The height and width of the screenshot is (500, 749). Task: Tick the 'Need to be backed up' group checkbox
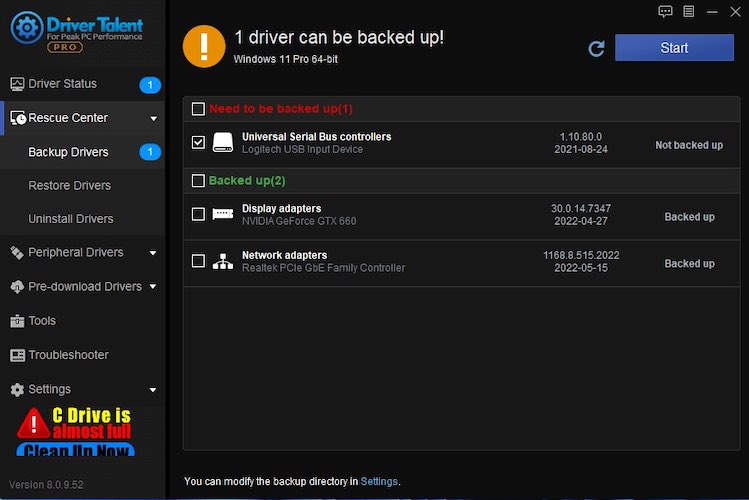[x=198, y=109]
